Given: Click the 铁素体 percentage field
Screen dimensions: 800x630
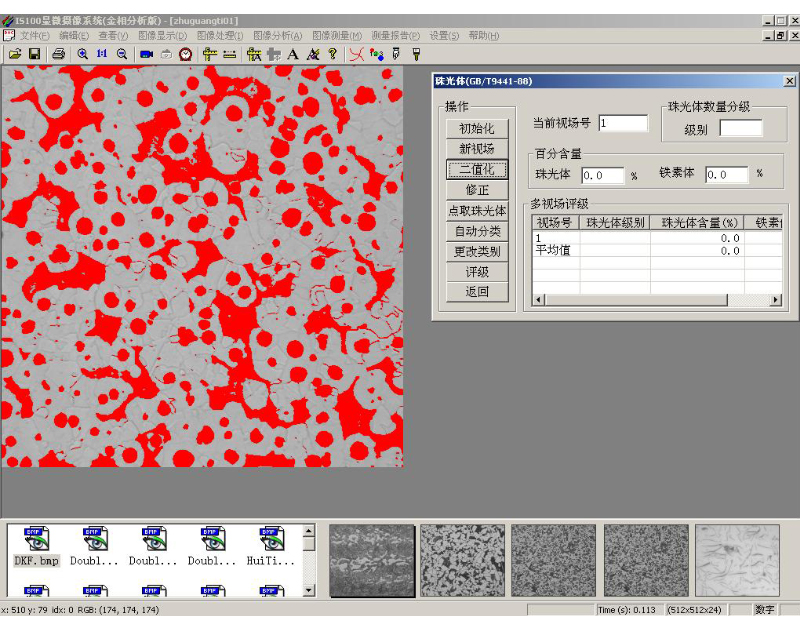Looking at the screenshot, I should tap(727, 174).
